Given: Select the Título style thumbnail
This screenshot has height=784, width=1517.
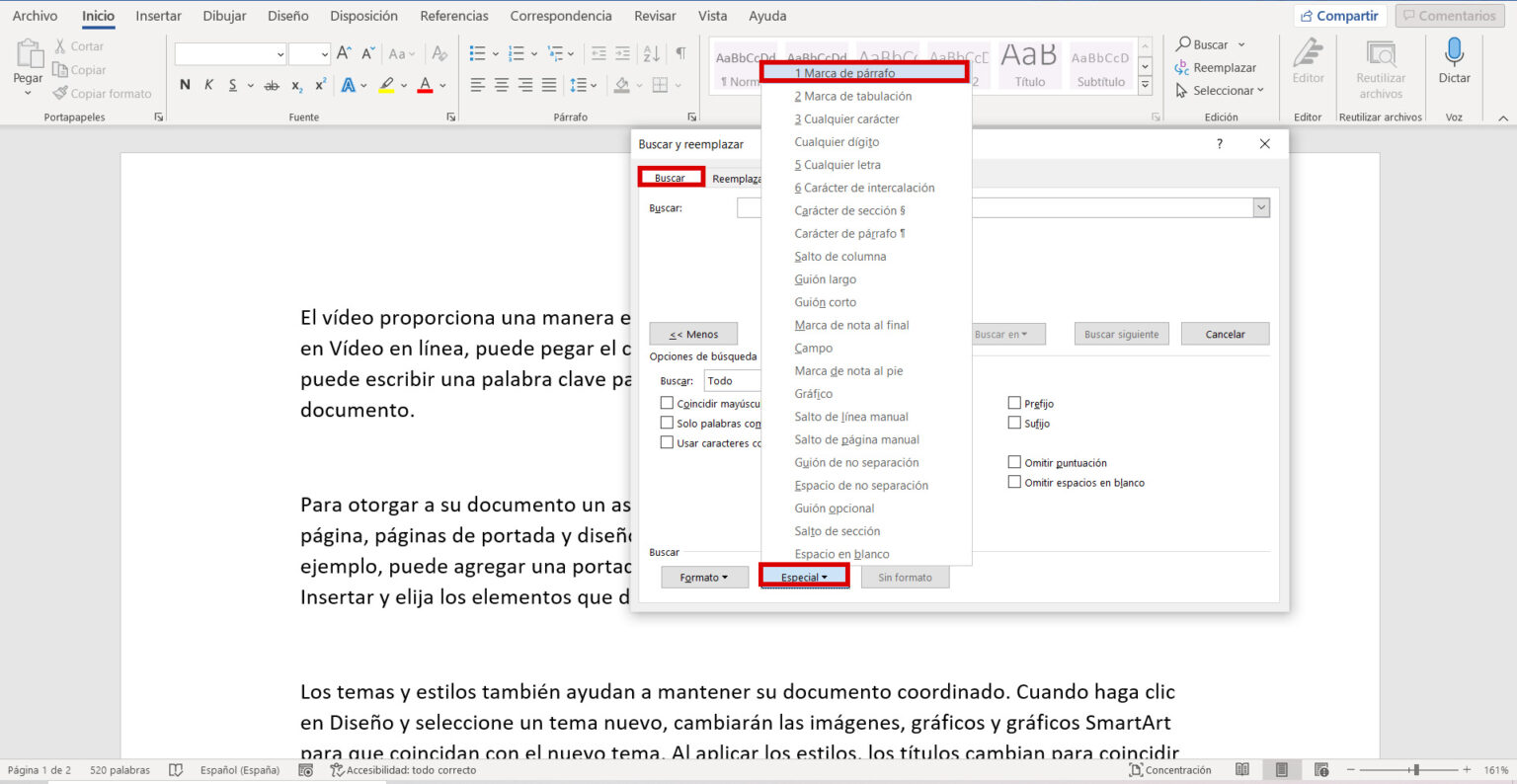Looking at the screenshot, I should [x=1029, y=65].
